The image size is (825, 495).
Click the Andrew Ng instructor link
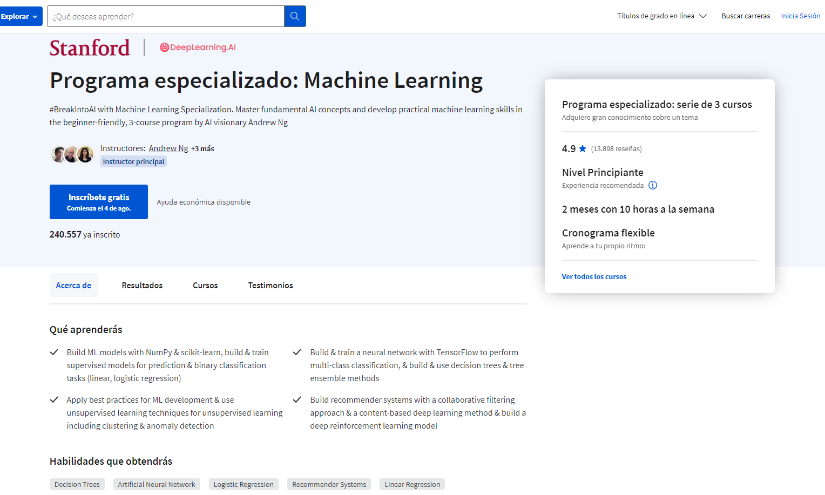(x=167, y=148)
